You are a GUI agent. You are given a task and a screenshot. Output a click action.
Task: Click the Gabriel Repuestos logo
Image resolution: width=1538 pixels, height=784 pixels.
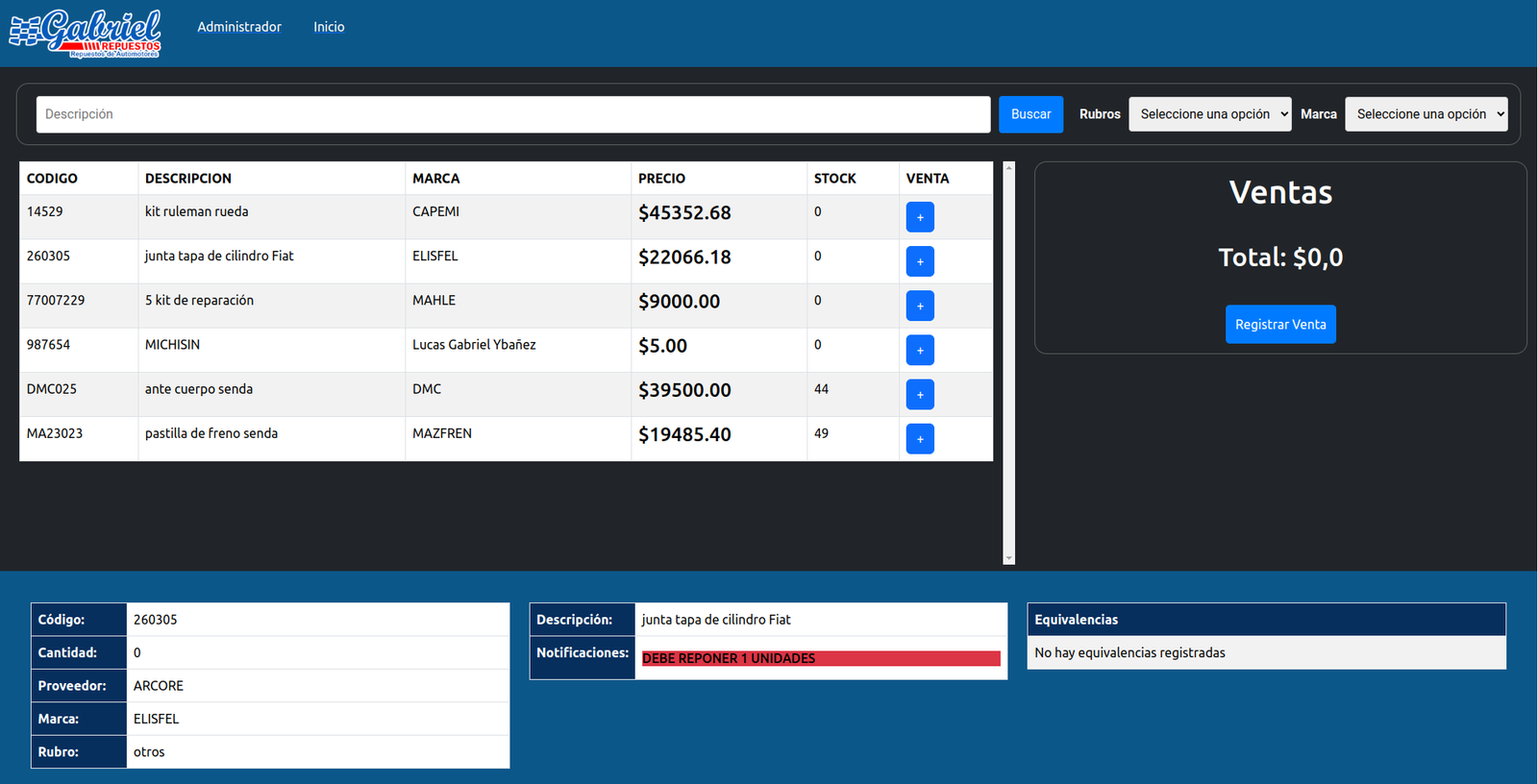[x=86, y=34]
